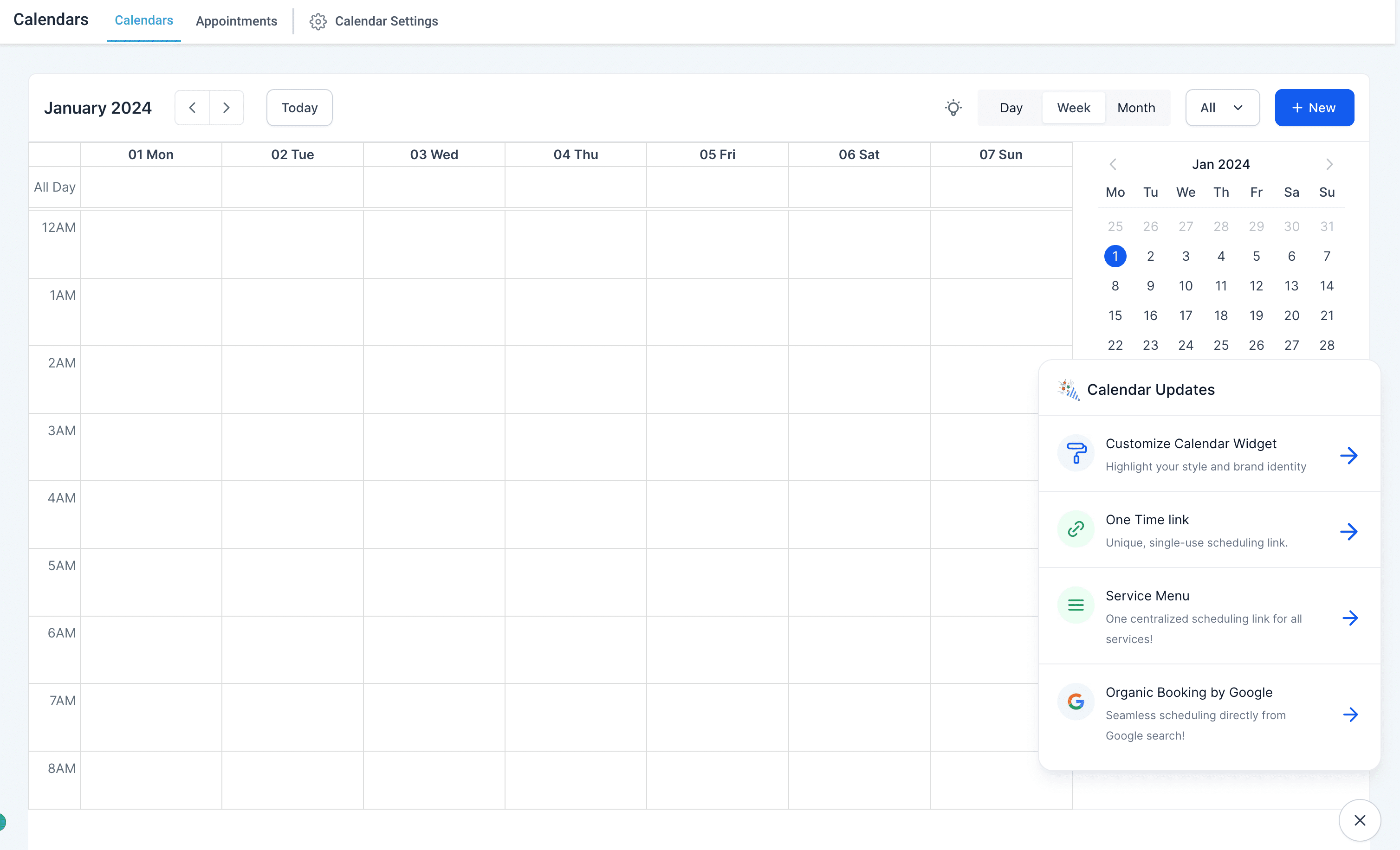Switch to the Appointments tab

[236, 21]
